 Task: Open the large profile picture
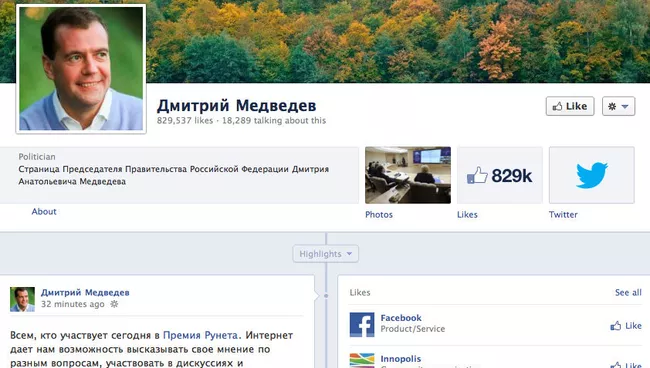click(81, 69)
